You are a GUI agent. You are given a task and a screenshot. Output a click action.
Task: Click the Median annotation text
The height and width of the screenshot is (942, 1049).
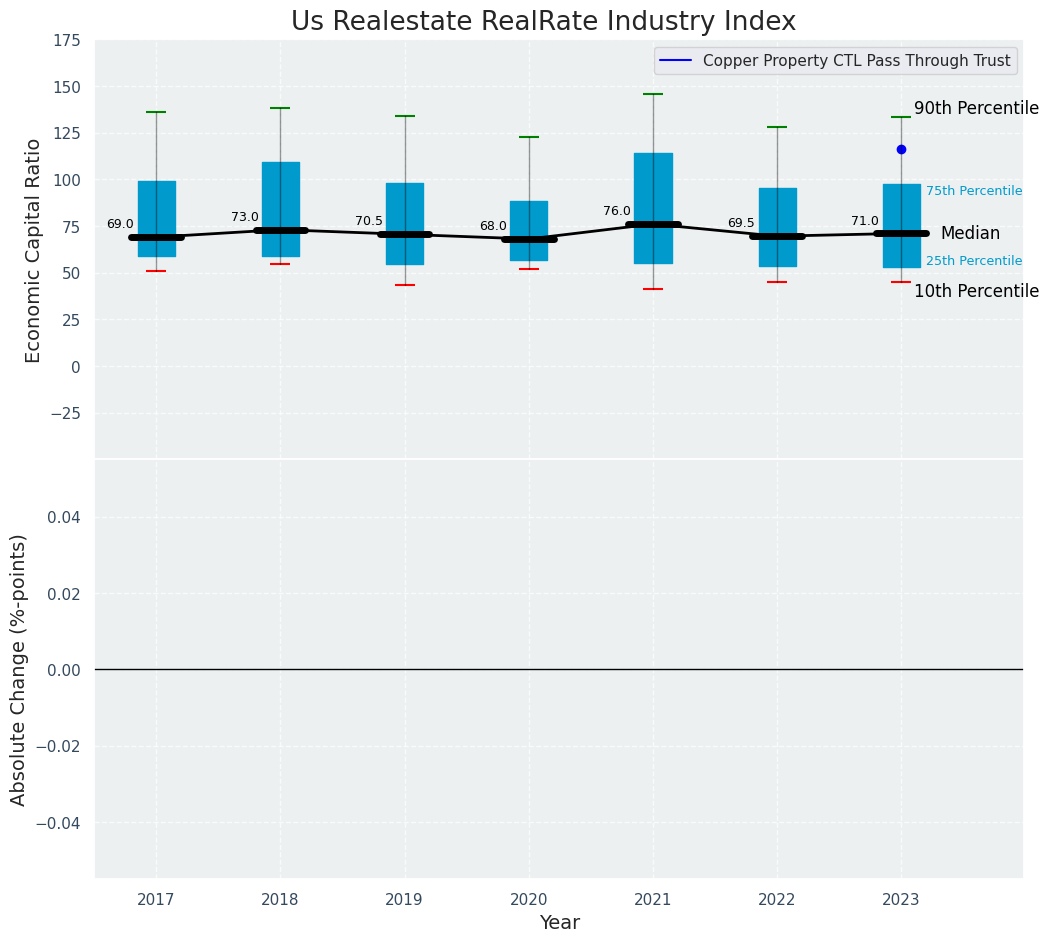970,234
